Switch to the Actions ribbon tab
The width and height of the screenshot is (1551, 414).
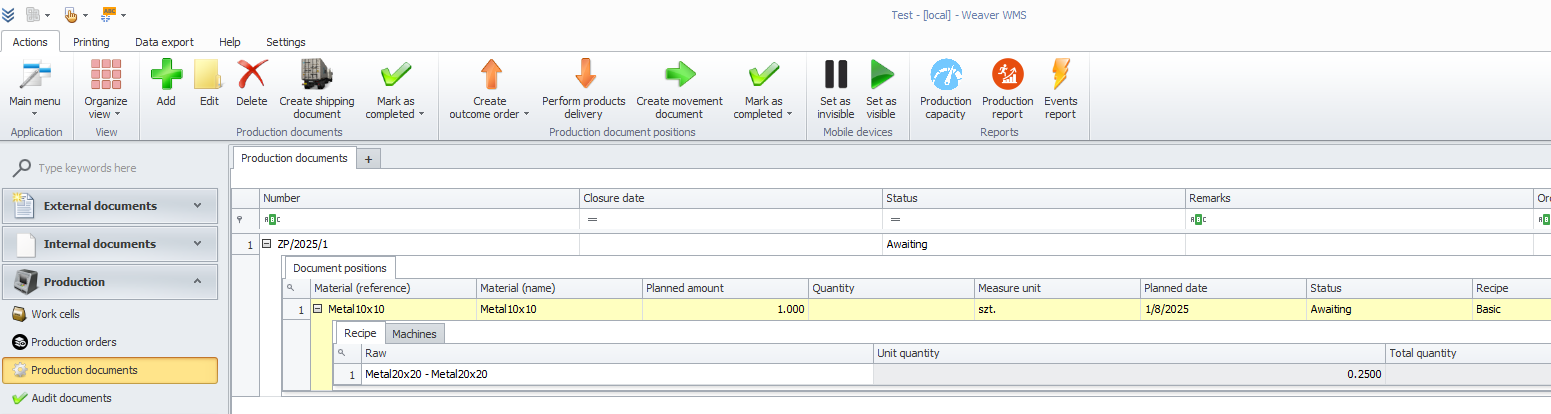click(30, 42)
